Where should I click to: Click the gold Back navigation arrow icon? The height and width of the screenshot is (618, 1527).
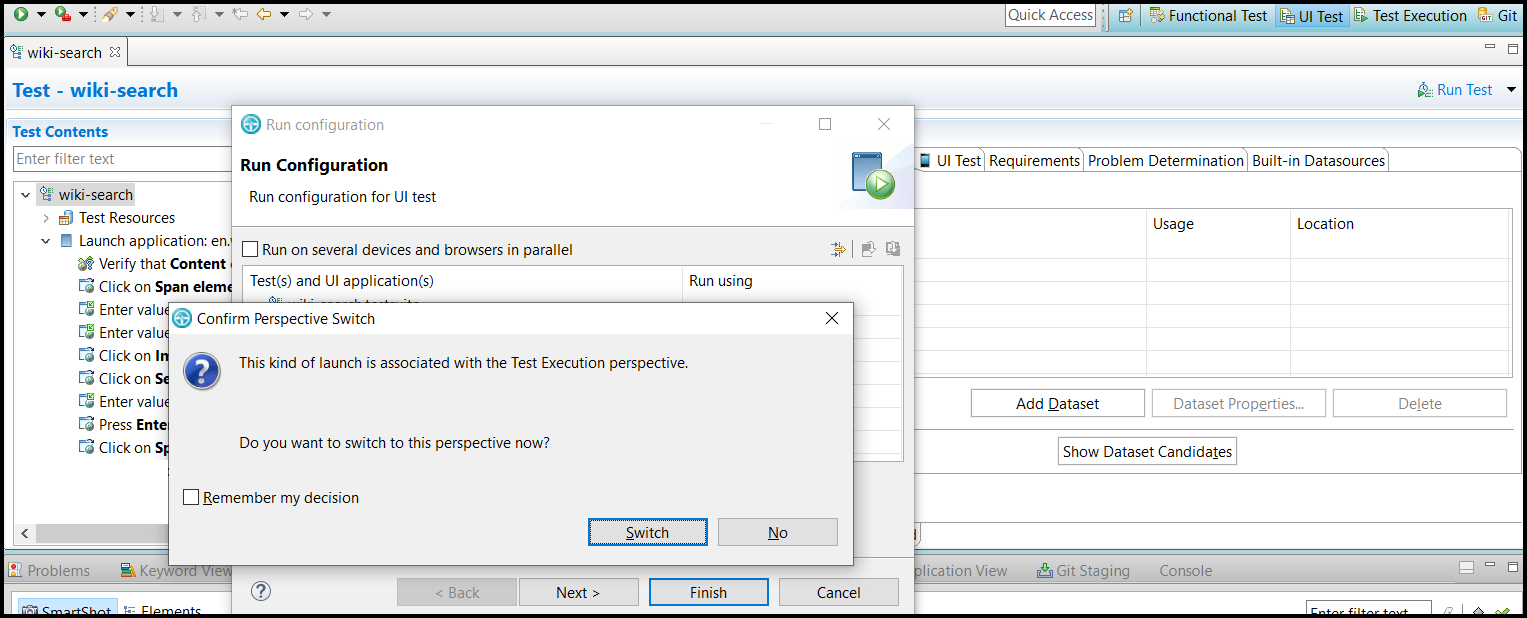[x=264, y=14]
